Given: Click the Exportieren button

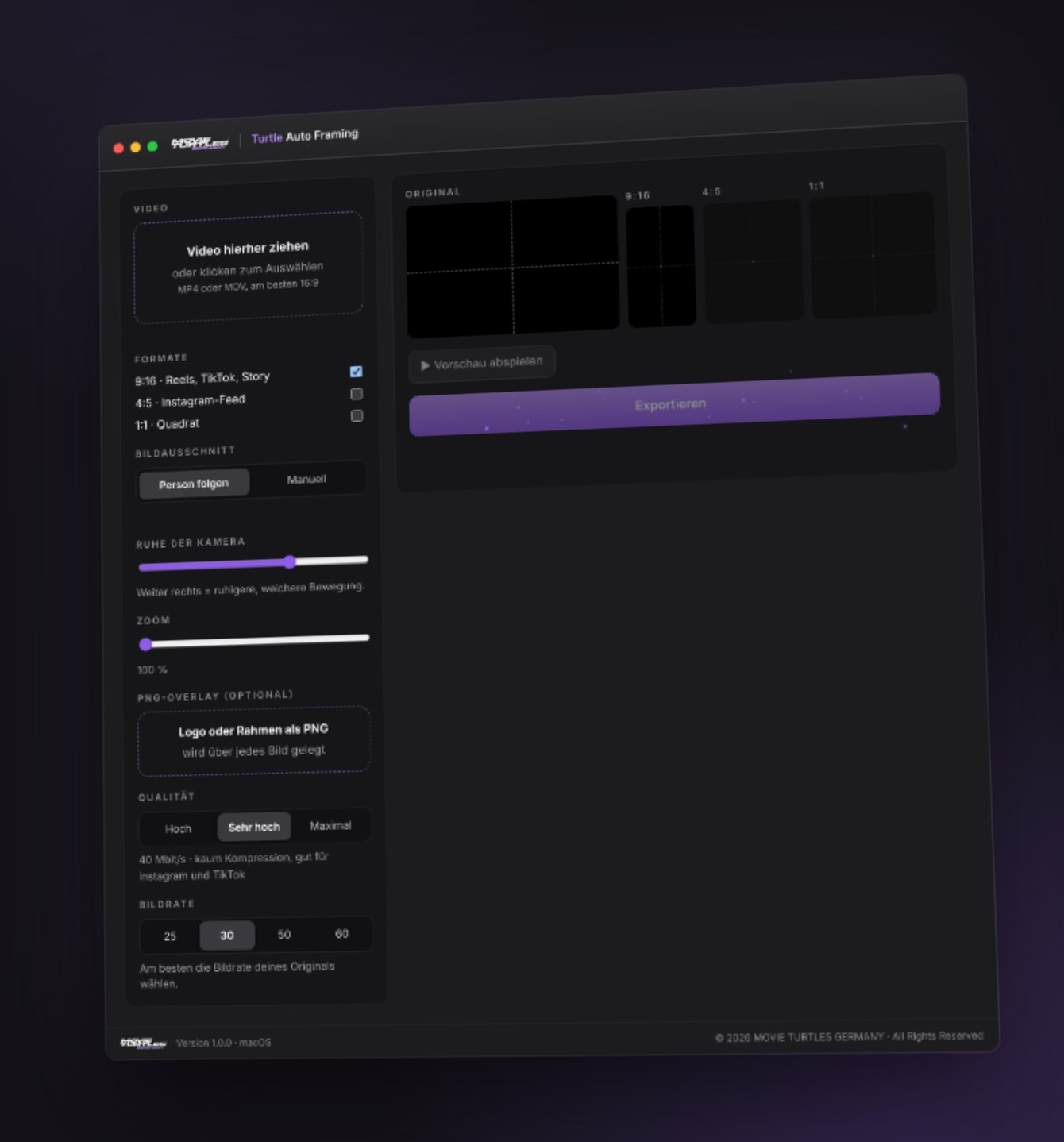Looking at the screenshot, I should (x=674, y=404).
